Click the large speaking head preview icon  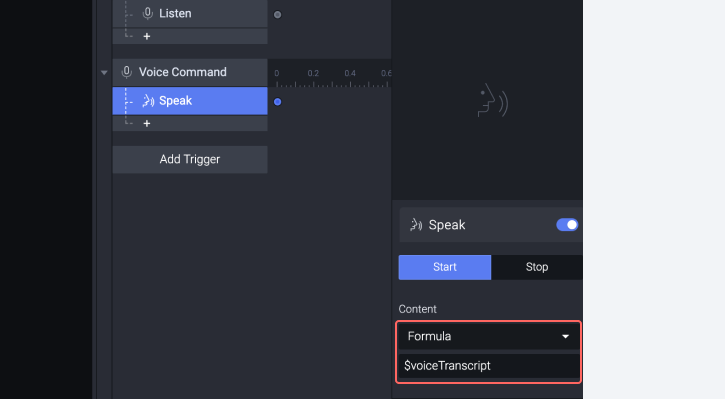click(x=492, y=100)
